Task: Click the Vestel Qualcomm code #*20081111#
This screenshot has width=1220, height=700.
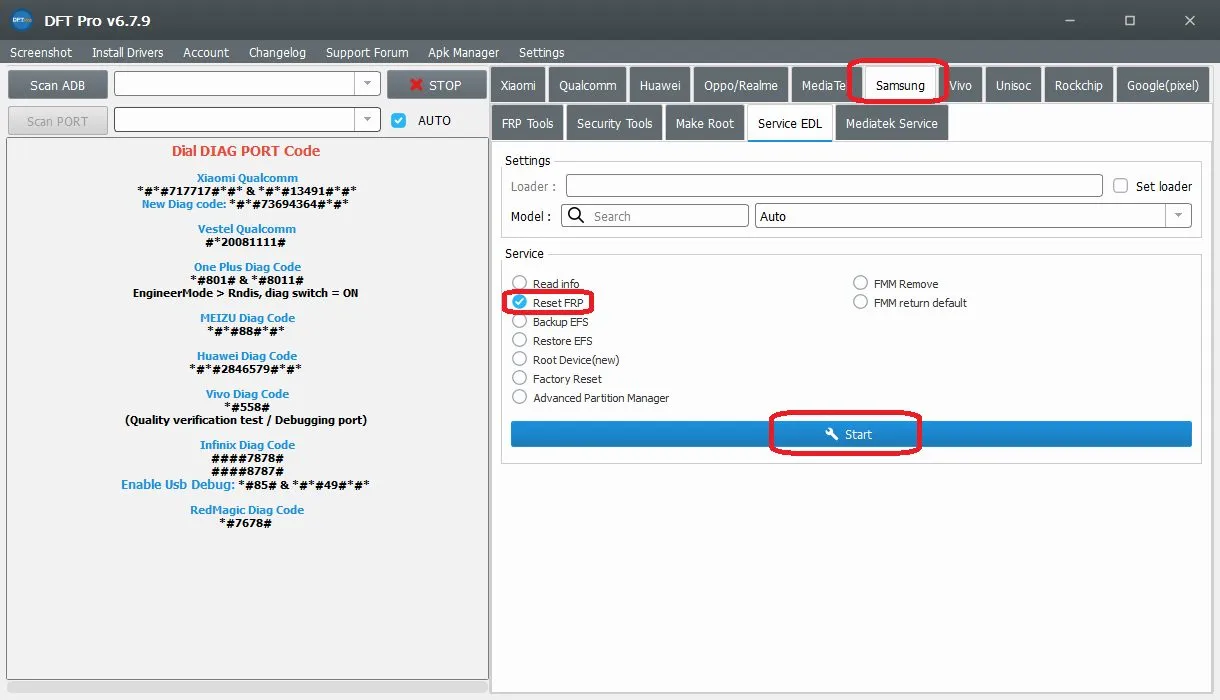Action: [x=246, y=242]
